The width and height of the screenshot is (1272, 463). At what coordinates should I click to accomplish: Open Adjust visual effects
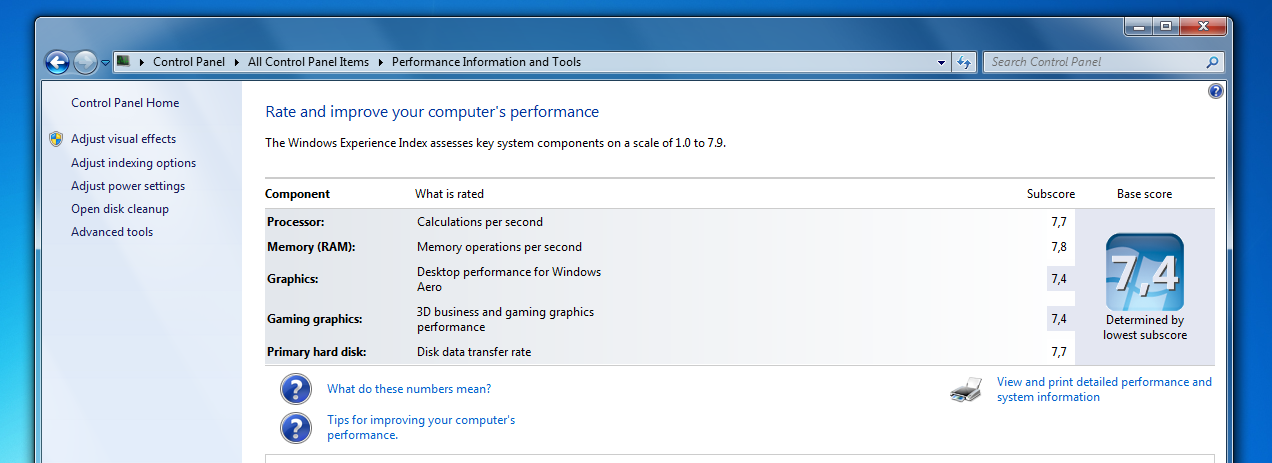tap(123, 139)
